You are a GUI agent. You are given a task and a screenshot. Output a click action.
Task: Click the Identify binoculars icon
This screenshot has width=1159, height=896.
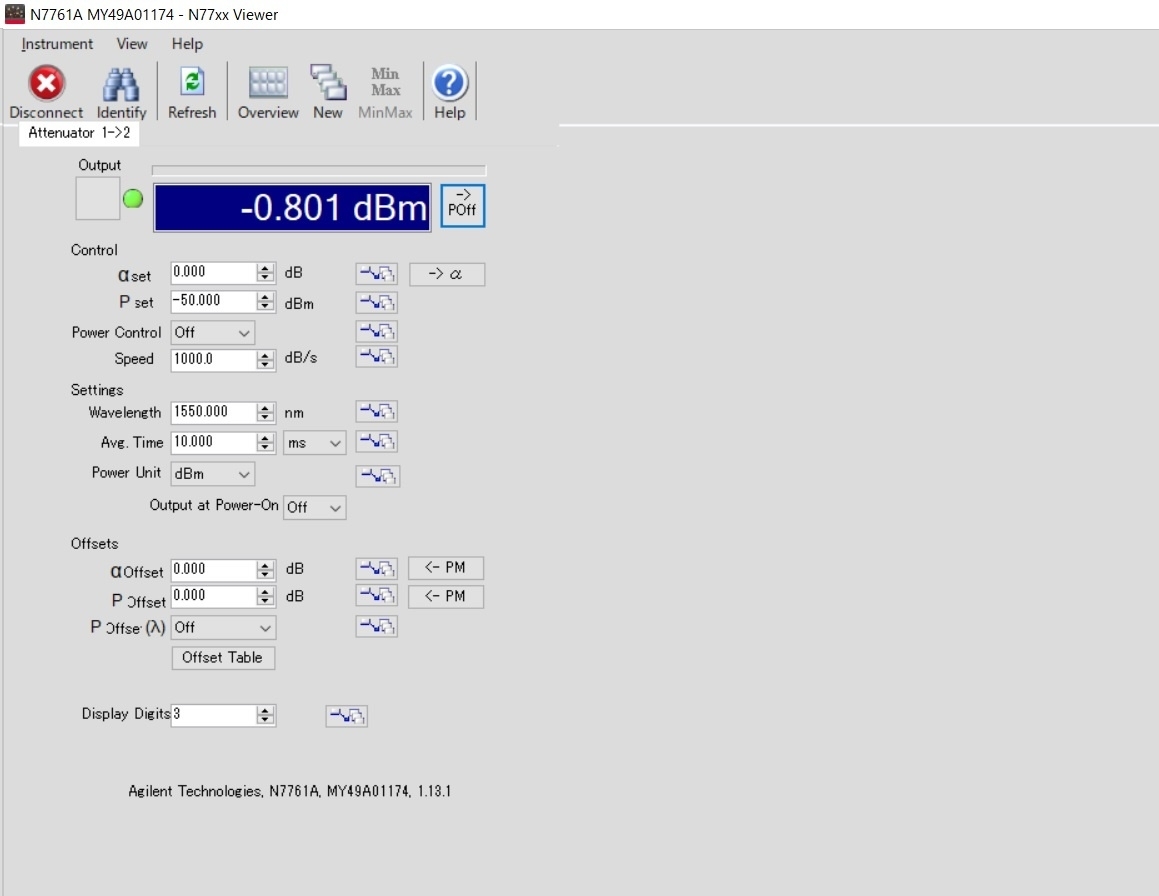[121, 84]
